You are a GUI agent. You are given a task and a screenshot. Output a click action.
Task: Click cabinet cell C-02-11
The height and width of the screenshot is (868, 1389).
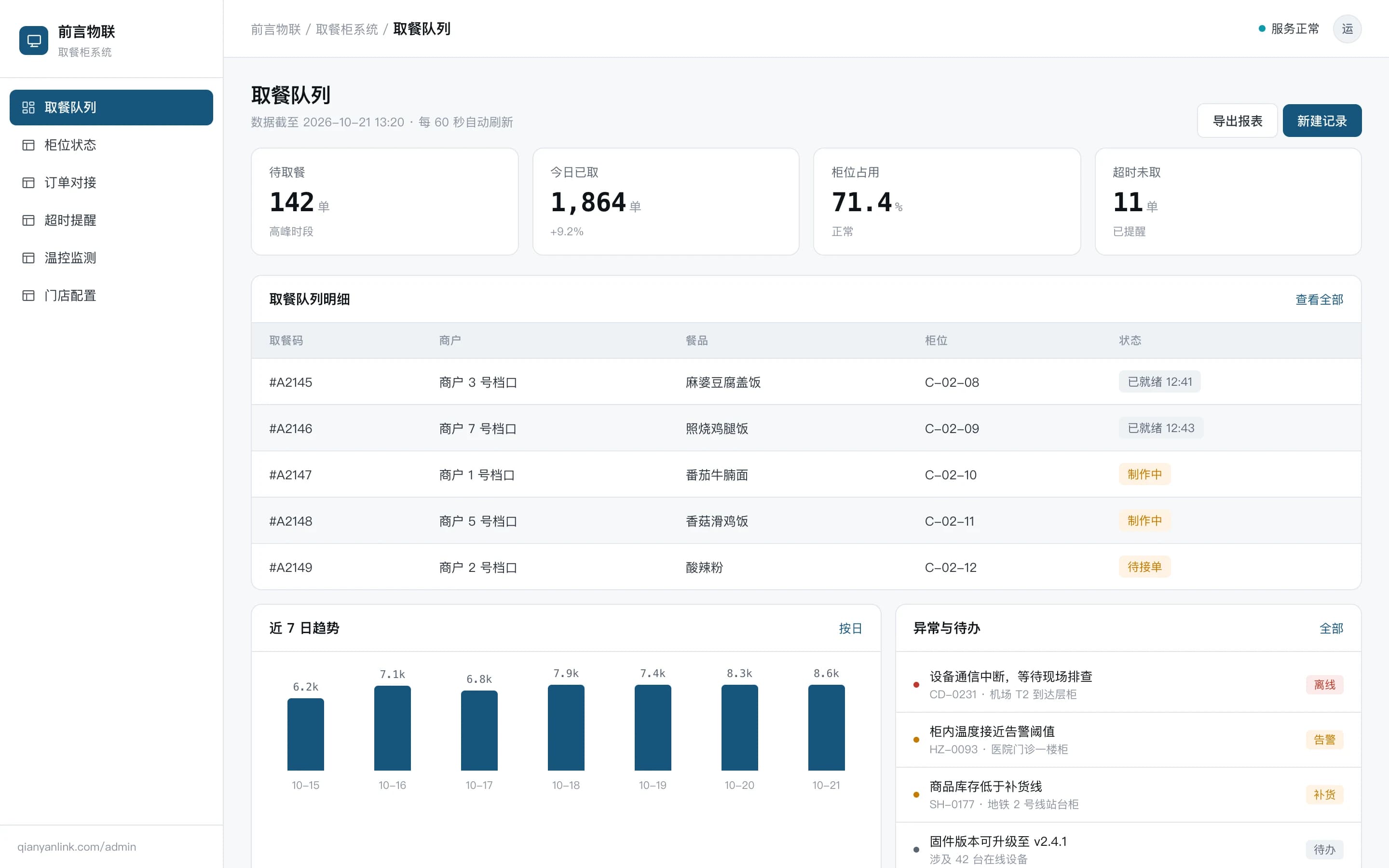(x=949, y=521)
